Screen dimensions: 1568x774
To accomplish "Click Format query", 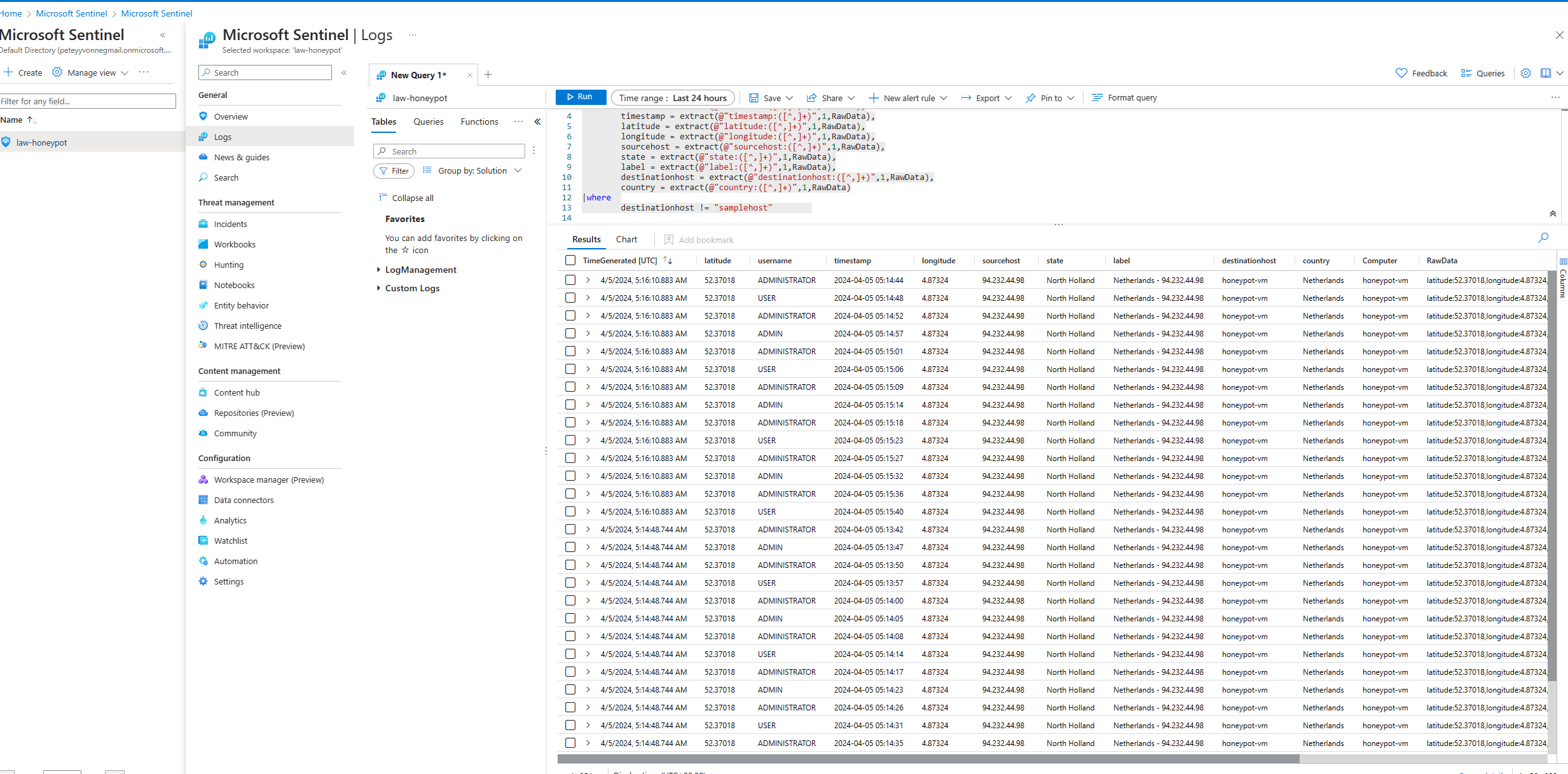I will [x=1124, y=98].
